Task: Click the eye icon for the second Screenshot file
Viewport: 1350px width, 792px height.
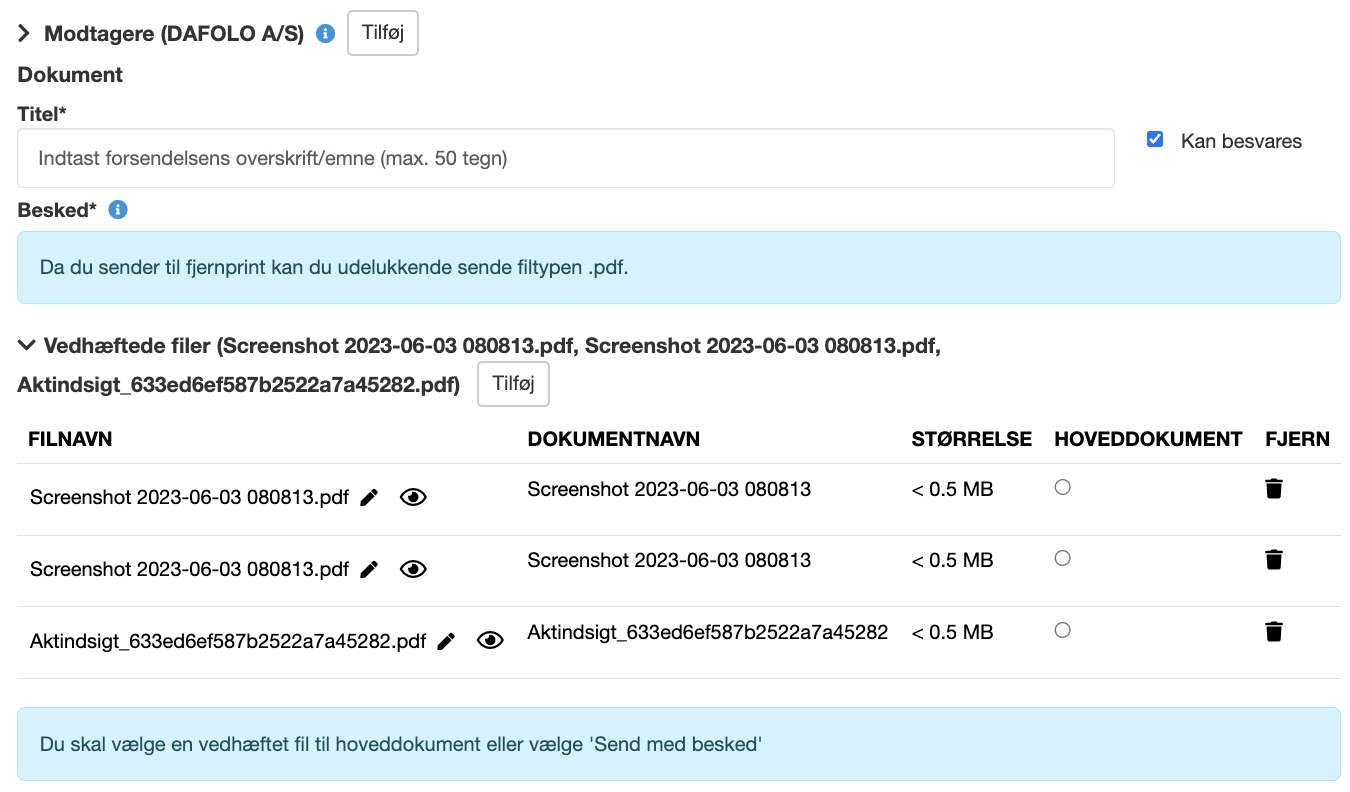Action: click(413, 569)
